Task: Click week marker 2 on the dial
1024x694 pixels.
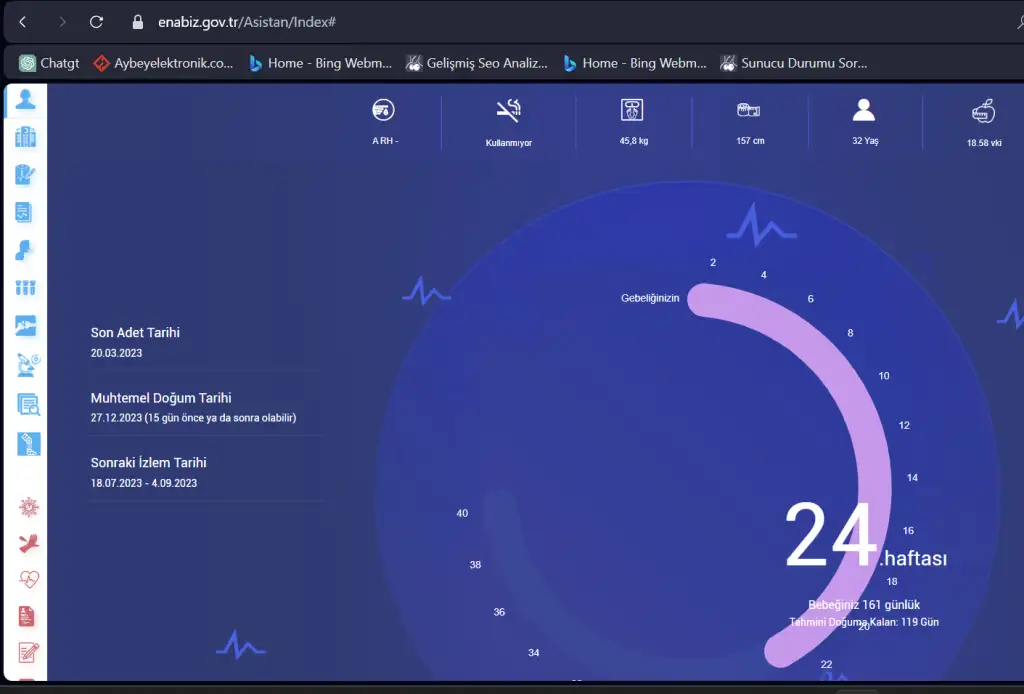Action: click(x=713, y=262)
